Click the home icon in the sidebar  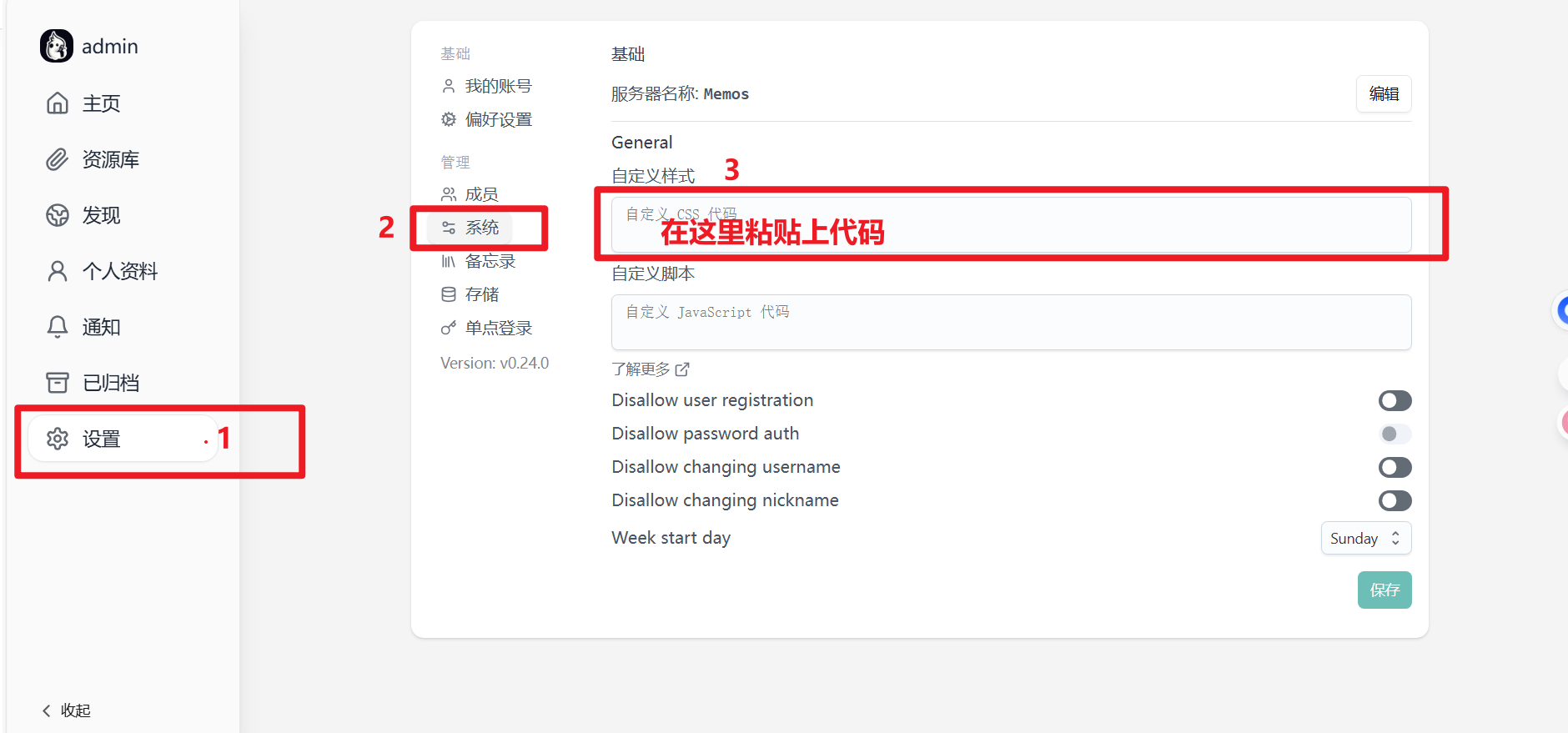[x=58, y=103]
